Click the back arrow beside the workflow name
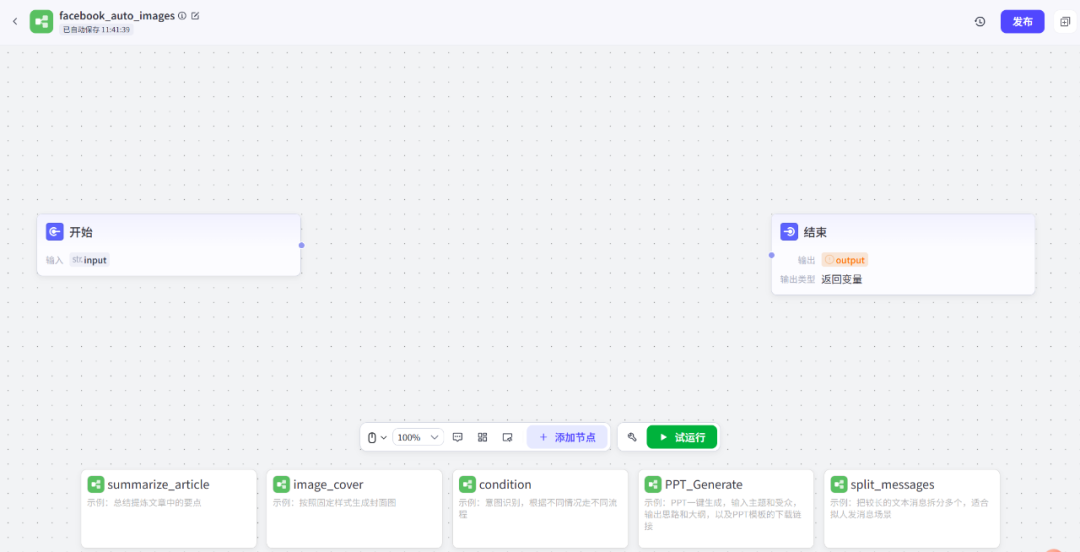The image size is (1080, 552). coord(15,21)
